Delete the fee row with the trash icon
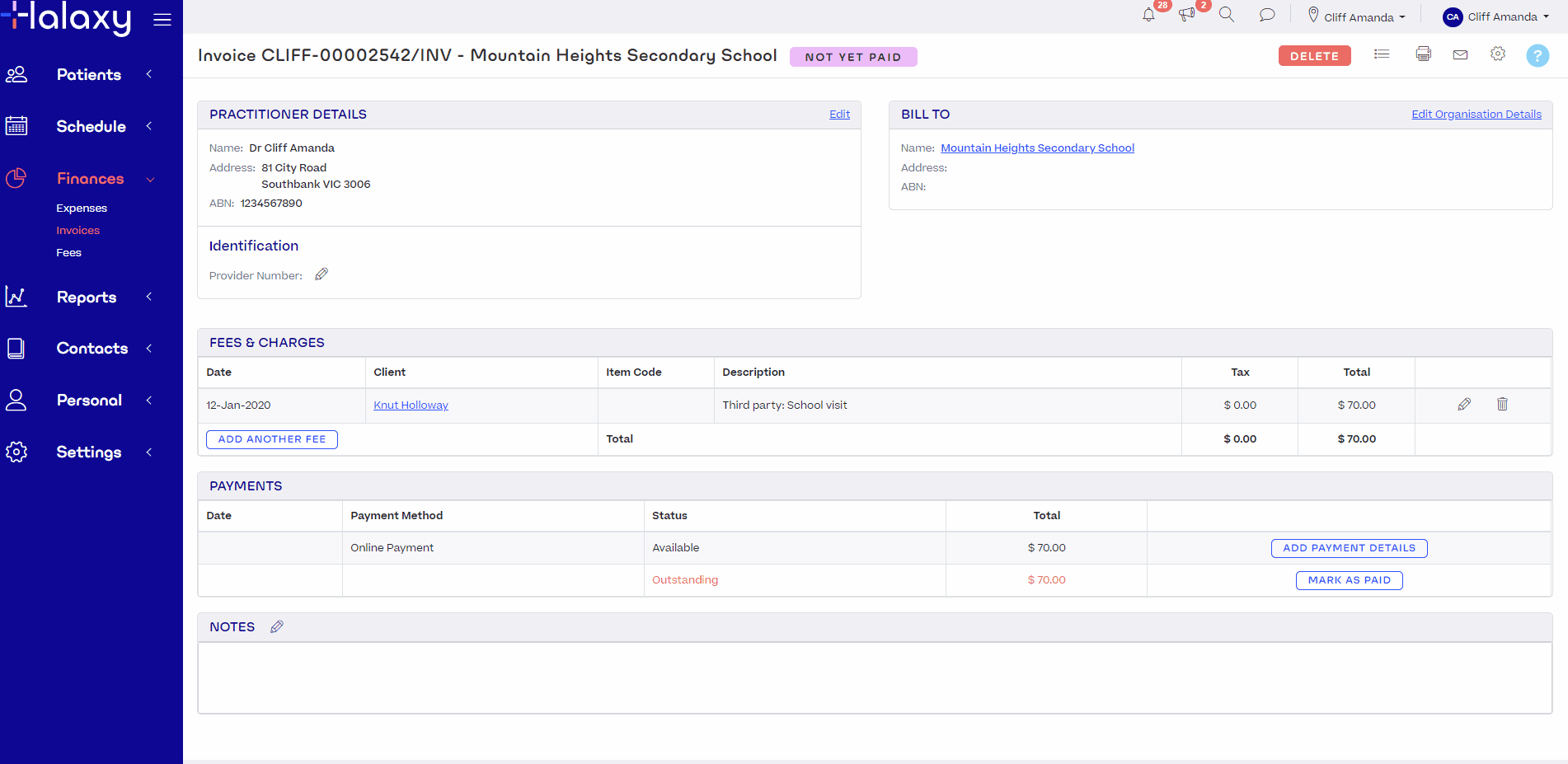The height and width of the screenshot is (764, 1568). (x=1502, y=404)
